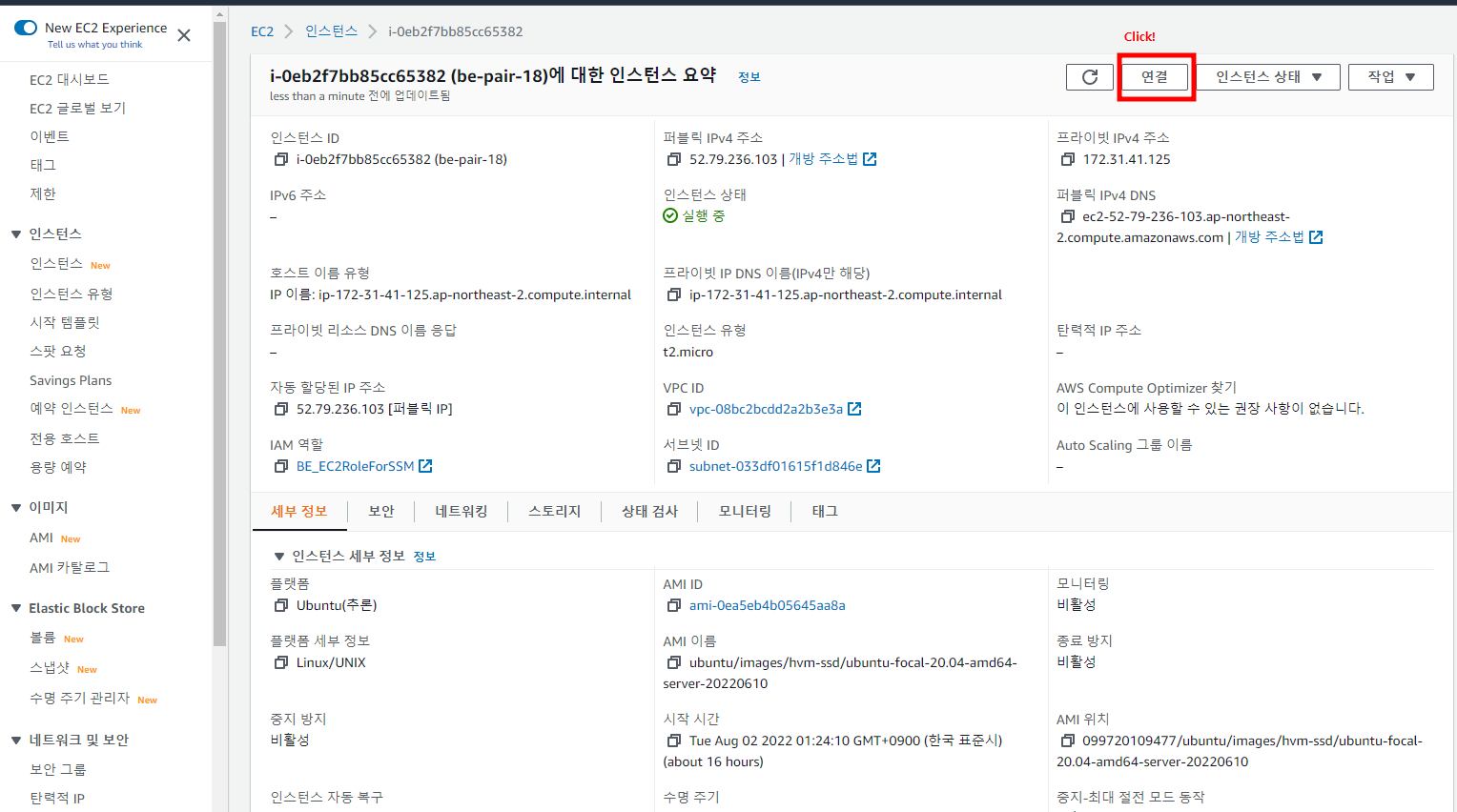Close the New EC2 Experience banner
Screen dimensions: 1457x812
[x=184, y=35]
